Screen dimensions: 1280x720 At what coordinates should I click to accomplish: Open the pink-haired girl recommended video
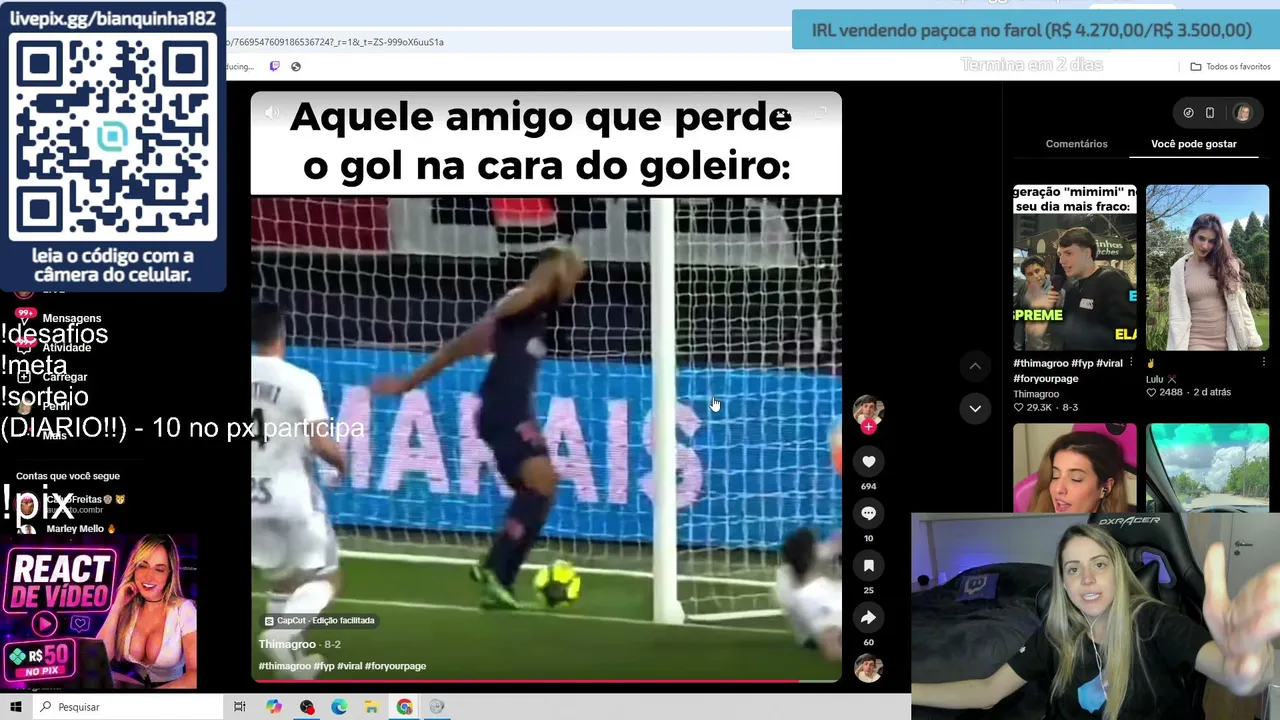point(1075,468)
